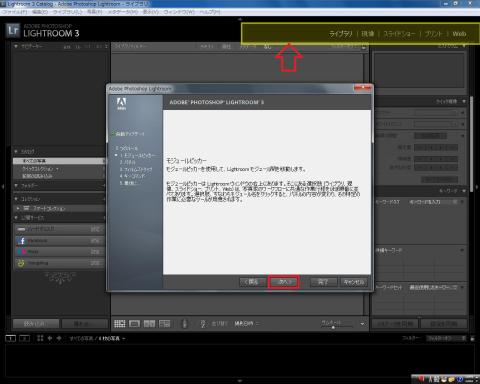Expand the Smart Collections set
Screen dimensions: 480x384
[18, 208]
